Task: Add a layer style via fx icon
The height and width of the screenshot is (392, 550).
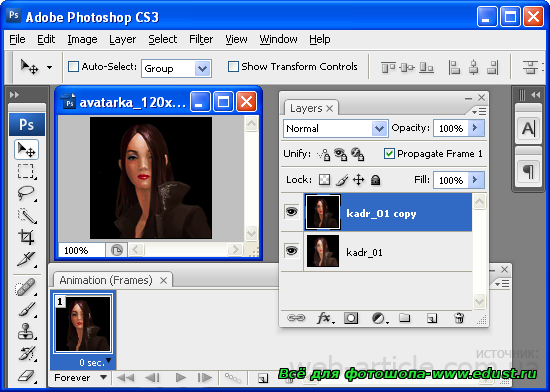Action: click(324, 318)
